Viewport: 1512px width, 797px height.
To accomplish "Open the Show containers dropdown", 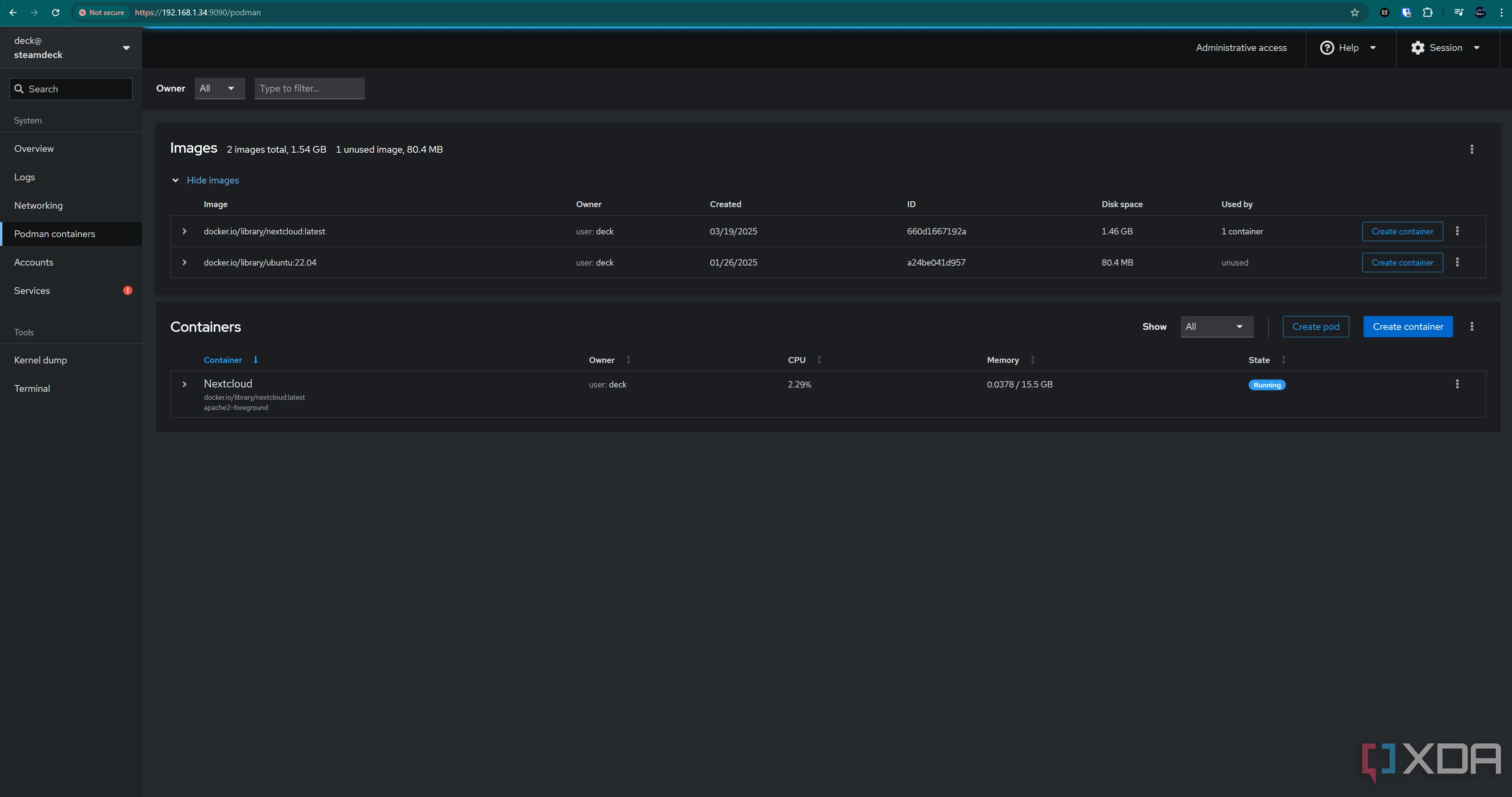I will pos(1217,327).
